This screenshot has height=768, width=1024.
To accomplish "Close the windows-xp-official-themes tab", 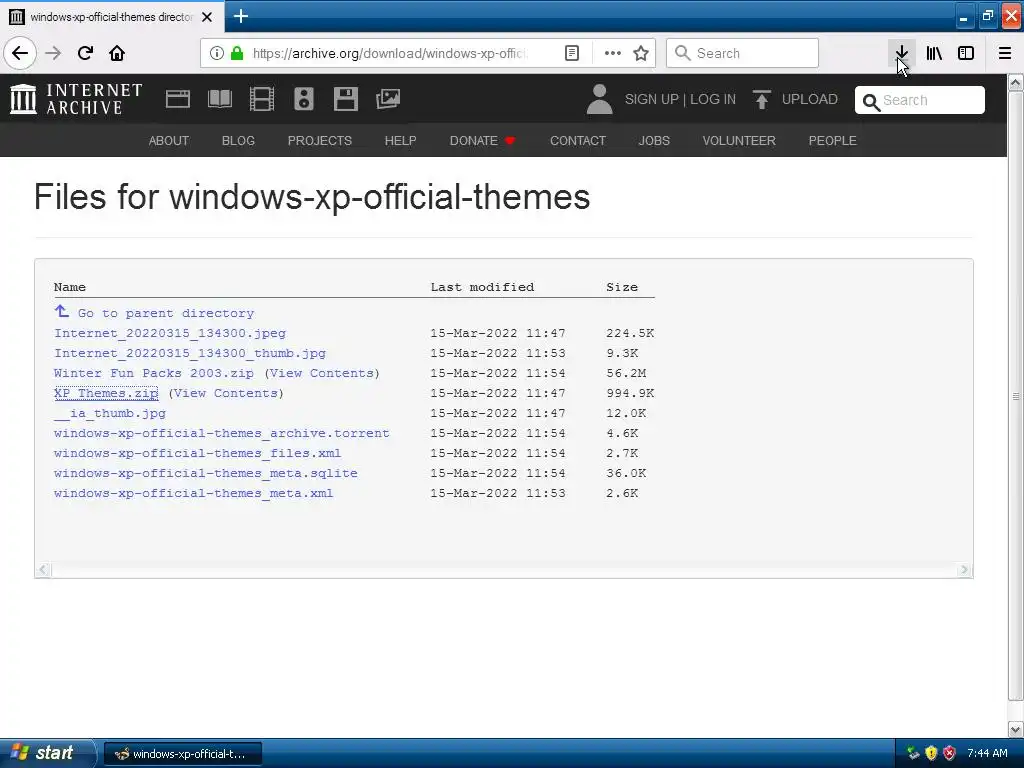I will (x=207, y=17).
